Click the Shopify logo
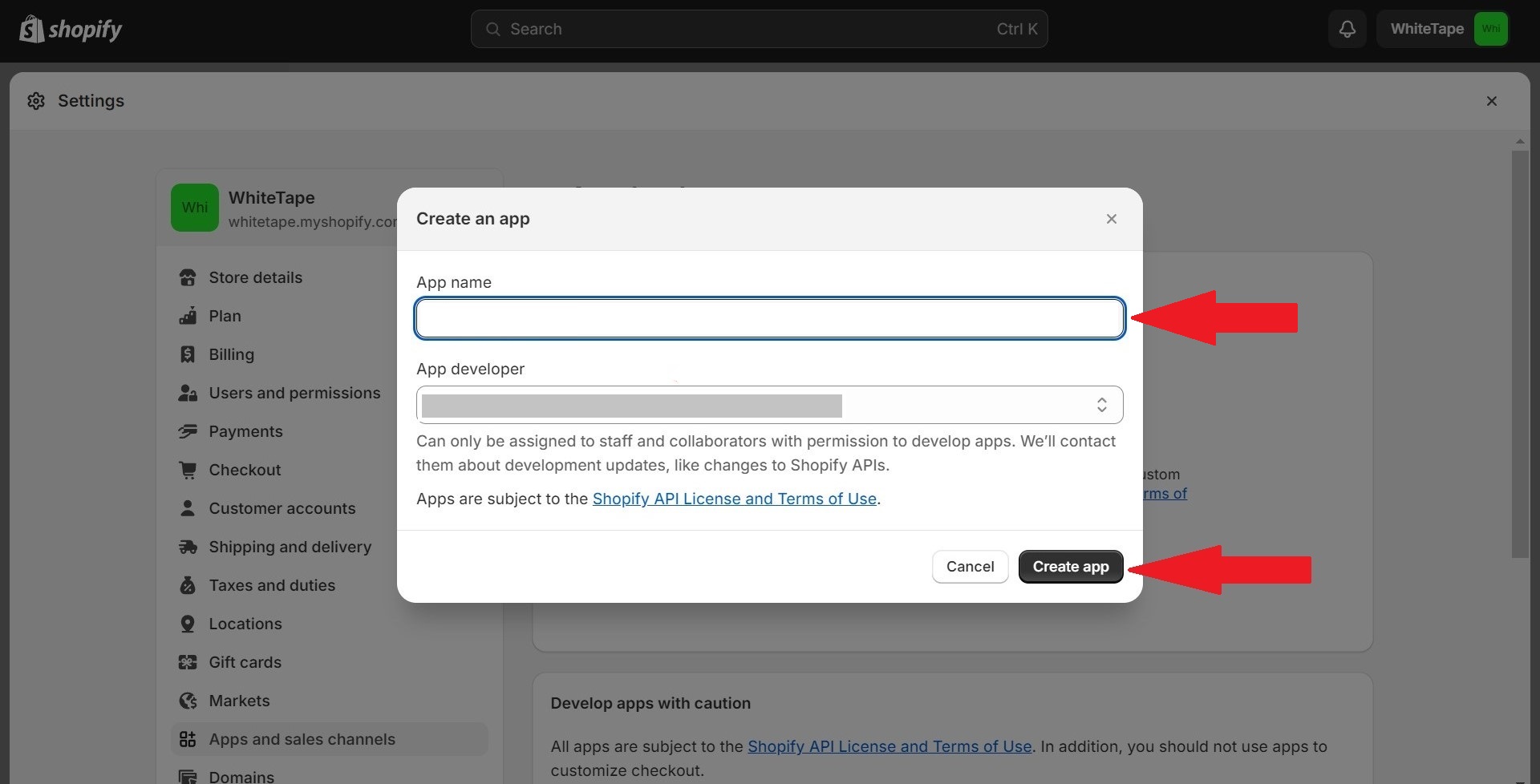This screenshot has width=1540, height=784. pos(71,29)
